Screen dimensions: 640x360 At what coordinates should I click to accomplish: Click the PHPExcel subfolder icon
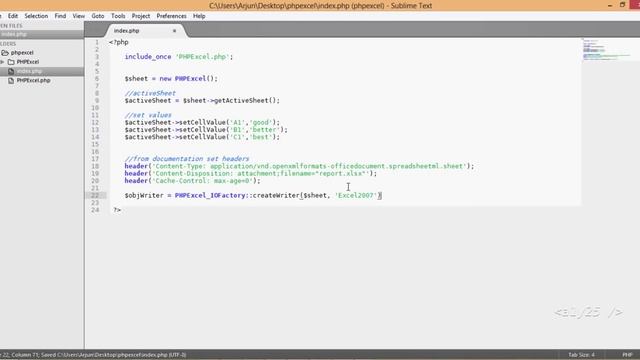[11, 62]
